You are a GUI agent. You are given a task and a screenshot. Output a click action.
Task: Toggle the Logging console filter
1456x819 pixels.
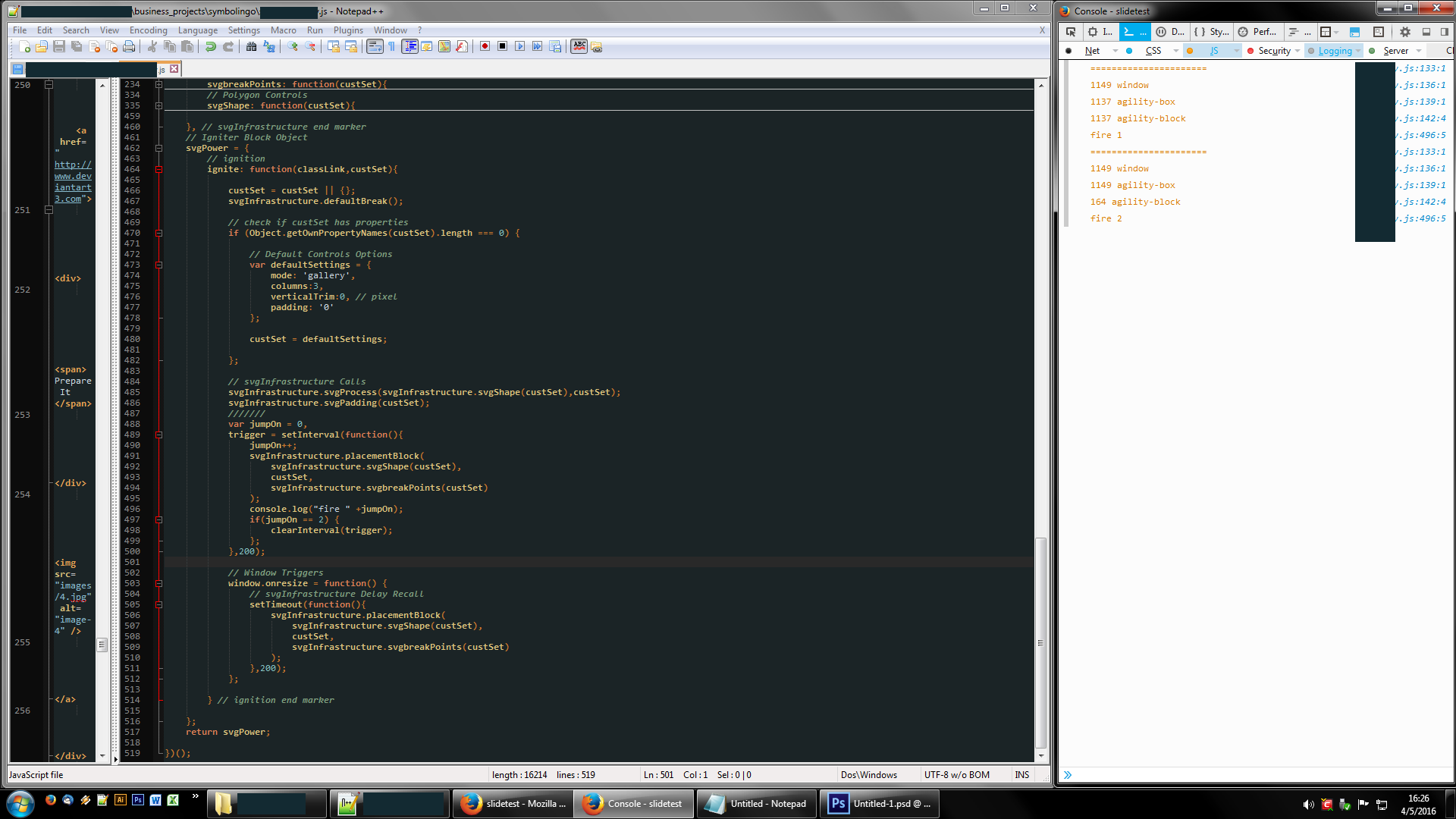click(1335, 51)
